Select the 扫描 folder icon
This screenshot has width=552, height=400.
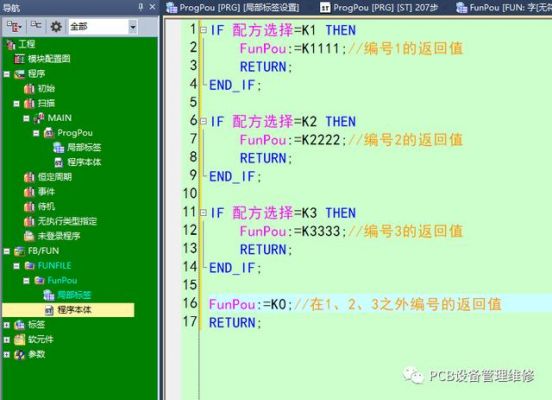coord(29,104)
